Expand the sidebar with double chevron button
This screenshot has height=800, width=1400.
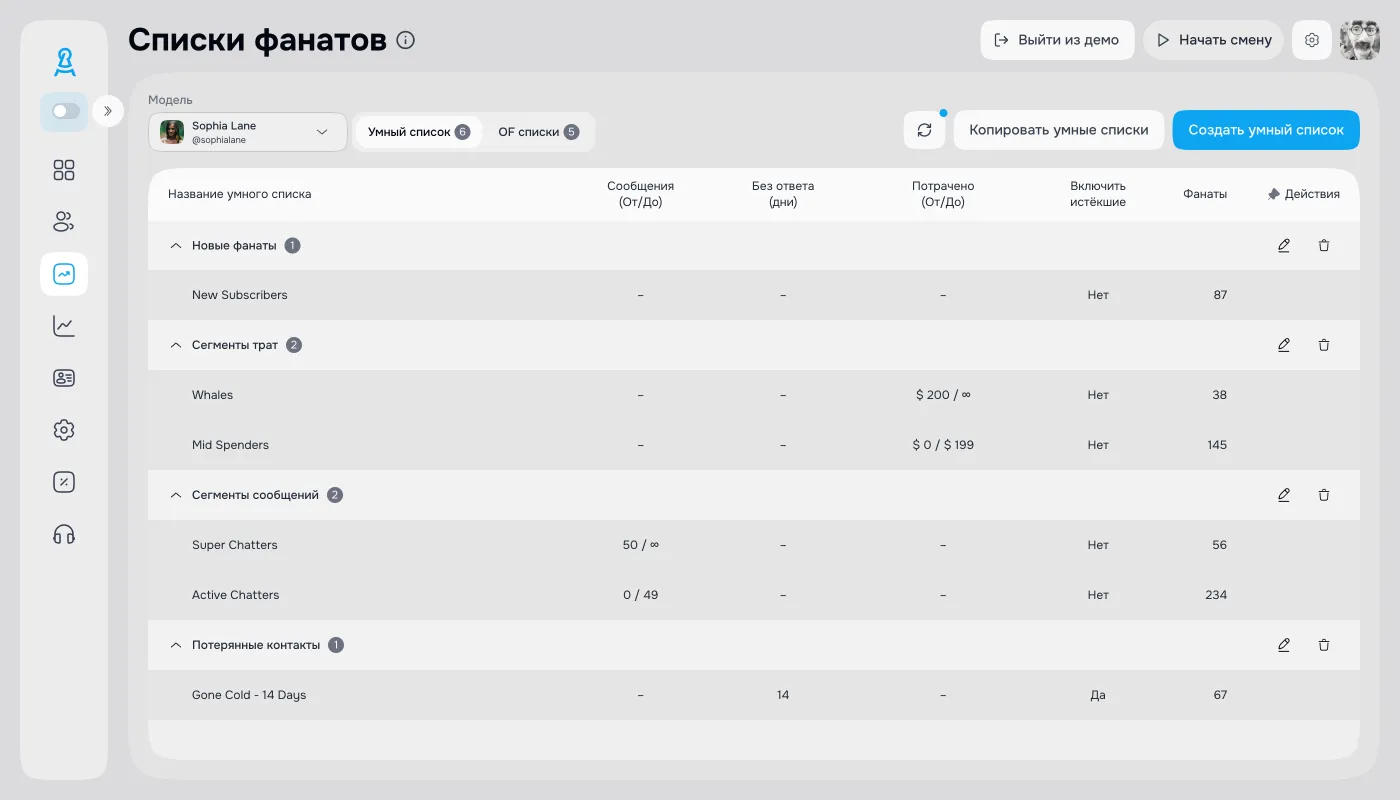click(x=108, y=111)
